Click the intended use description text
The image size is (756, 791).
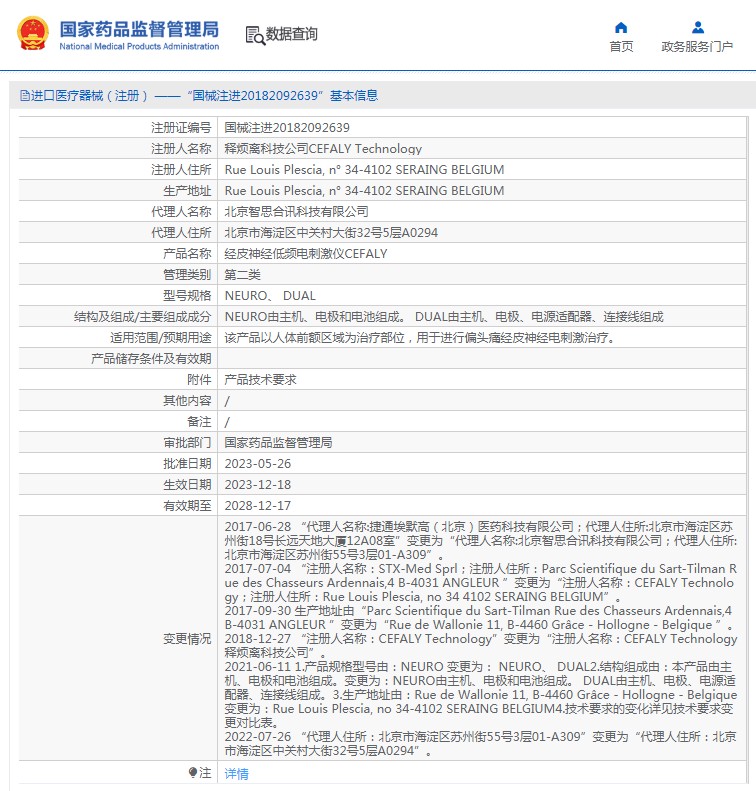click(420, 338)
